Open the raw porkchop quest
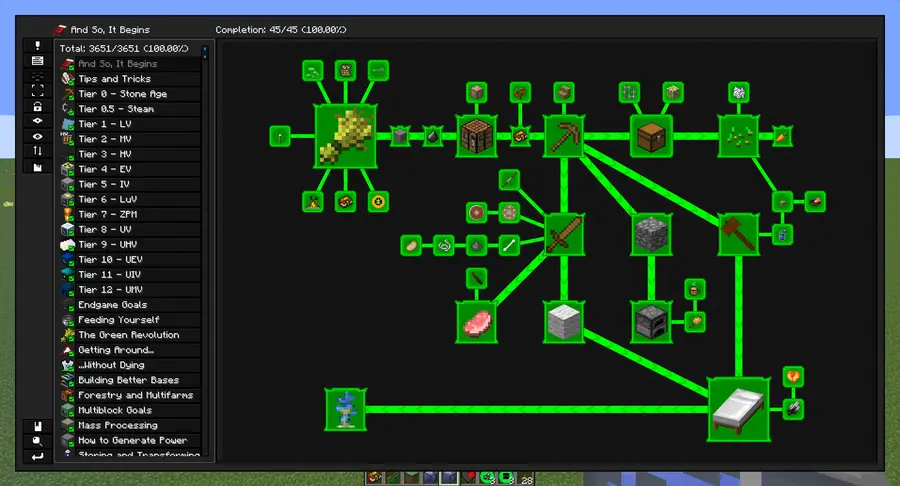The image size is (900, 486). click(x=476, y=322)
